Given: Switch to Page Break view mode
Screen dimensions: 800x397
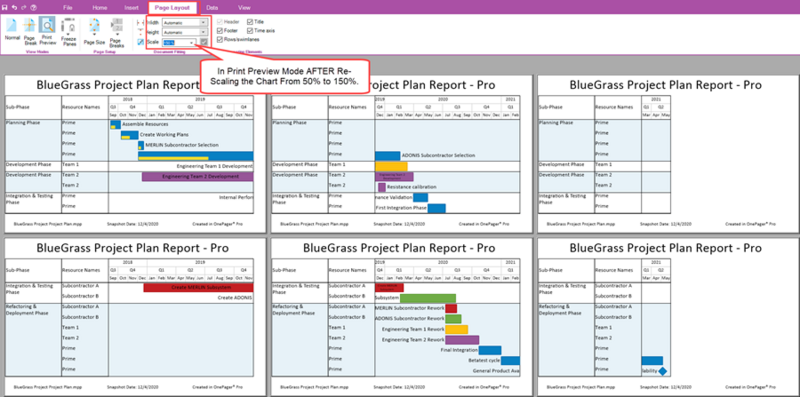Looking at the screenshot, I should pyautogui.click(x=30, y=31).
